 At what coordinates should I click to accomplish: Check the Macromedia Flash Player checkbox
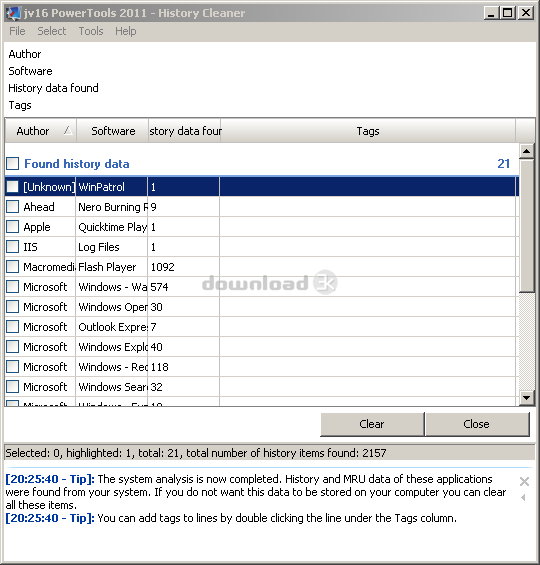[13, 267]
